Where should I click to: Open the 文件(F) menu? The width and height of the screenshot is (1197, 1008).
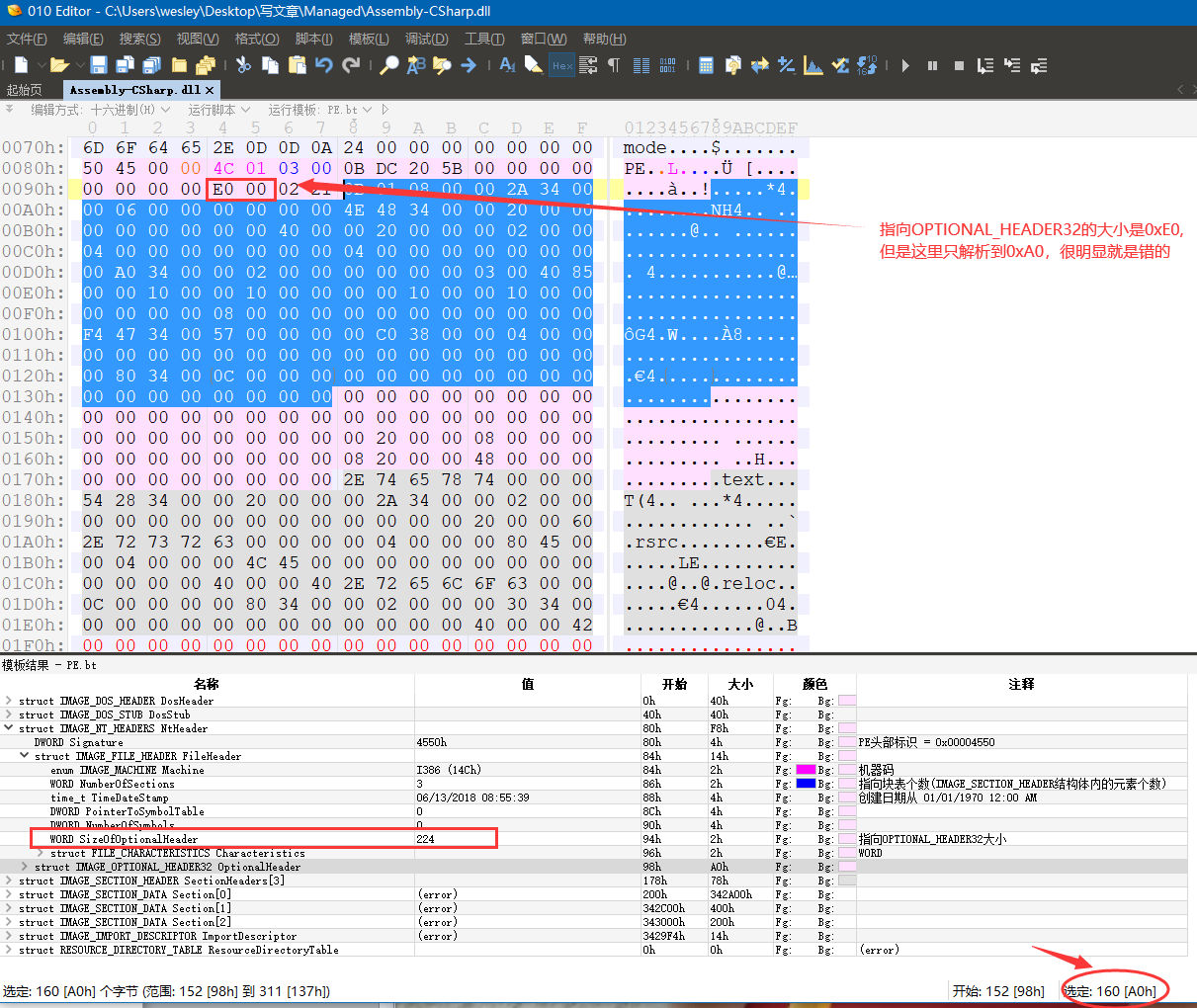tap(27, 39)
